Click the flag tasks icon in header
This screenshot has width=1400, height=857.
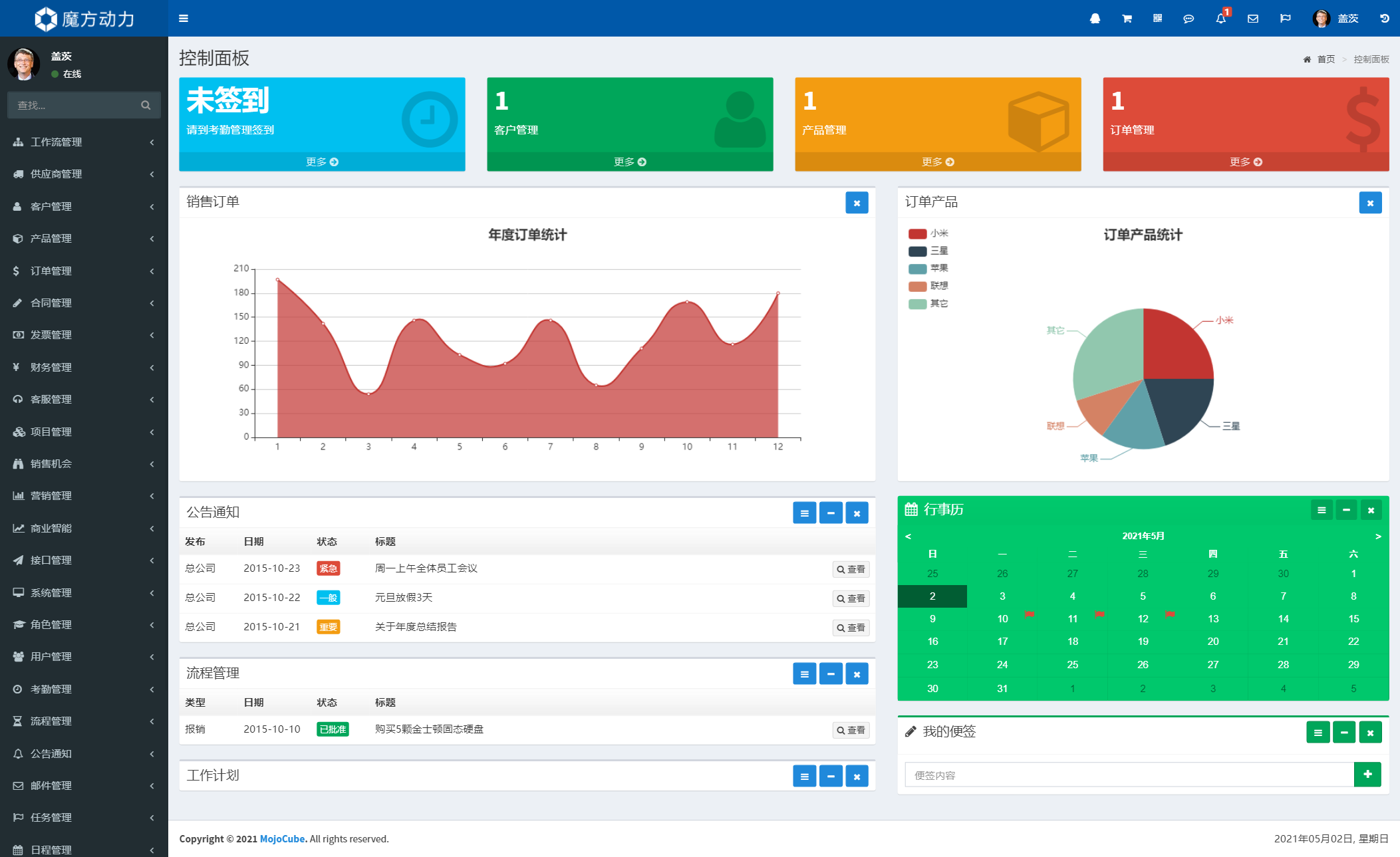click(x=1285, y=19)
